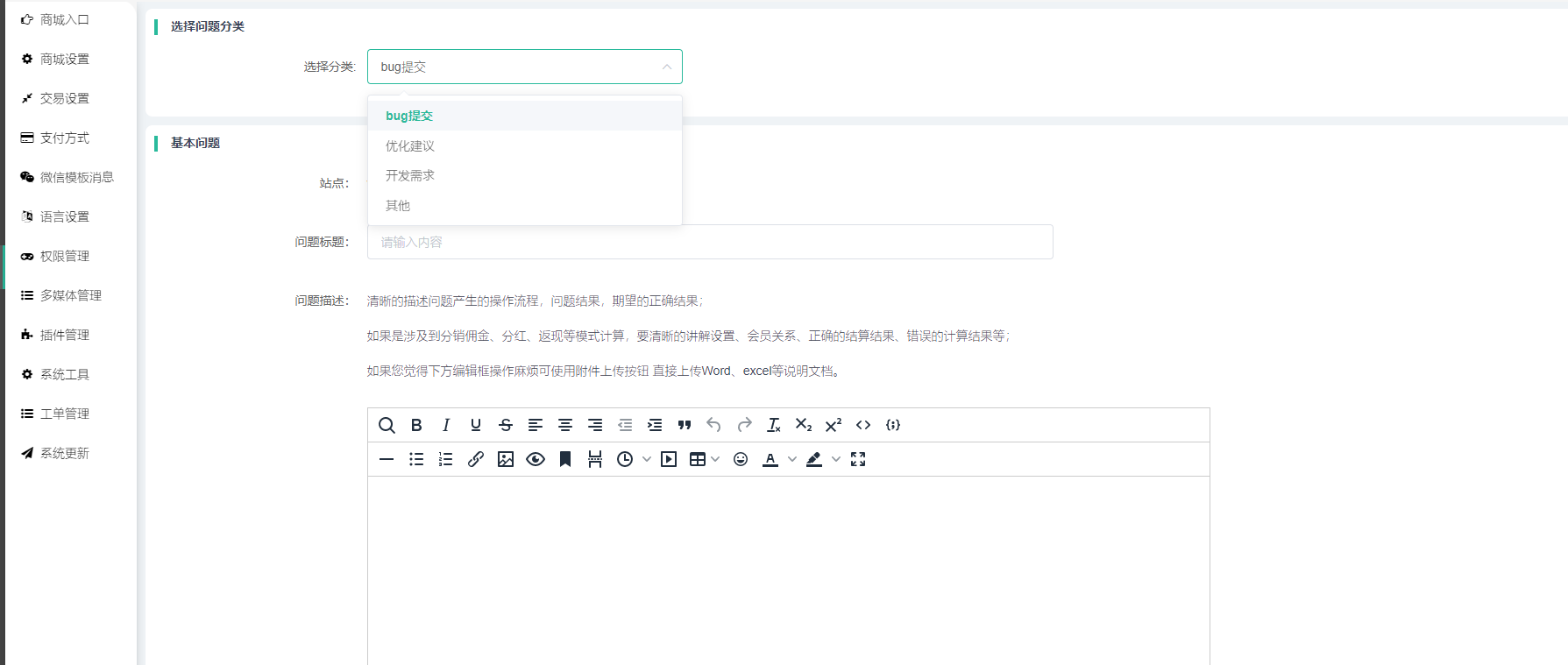Toggle bold formatting in the editor
The width and height of the screenshot is (1568, 665).
click(x=416, y=425)
